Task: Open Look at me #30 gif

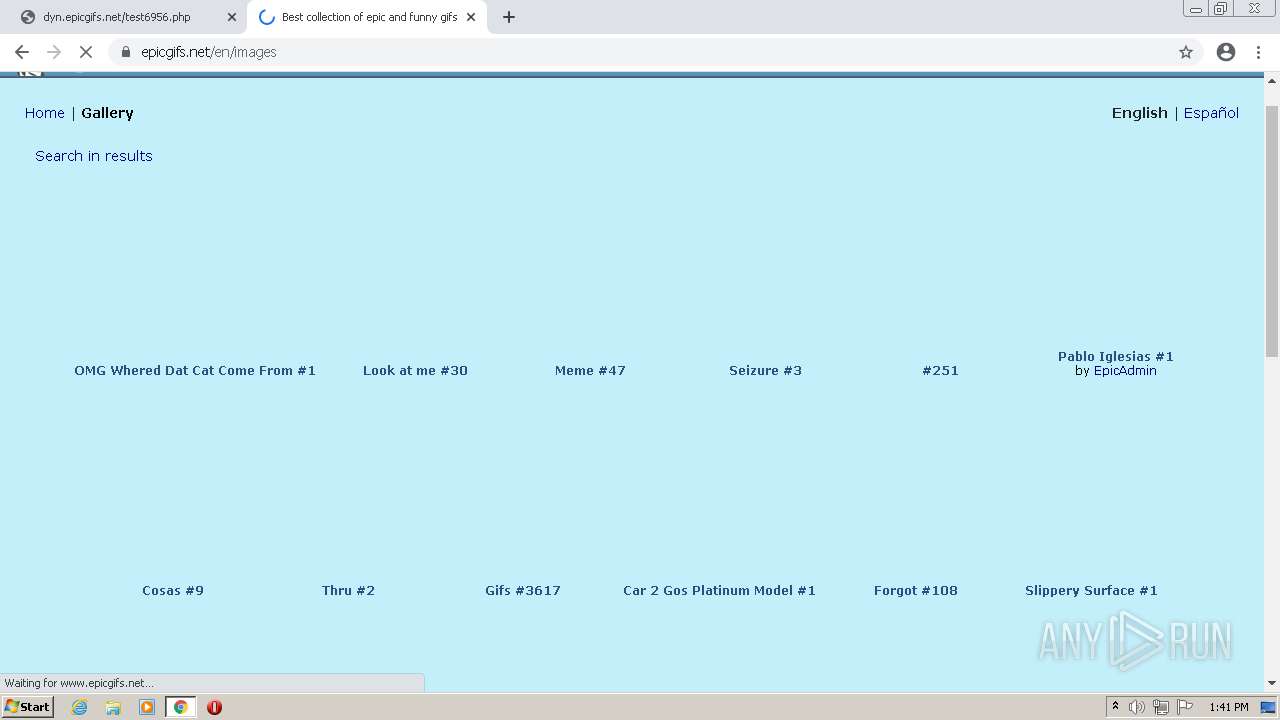Action: coord(415,370)
